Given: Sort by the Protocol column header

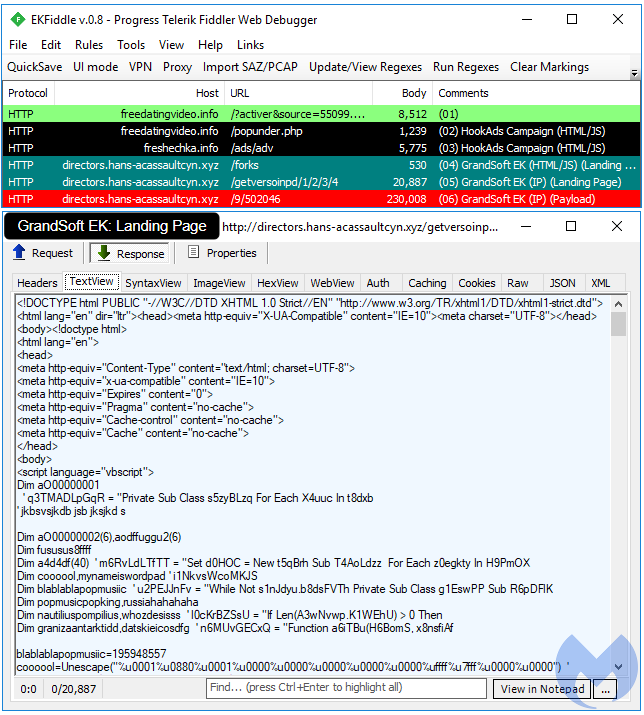Looking at the screenshot, I should pyautogui.click(x=28, y=93).
